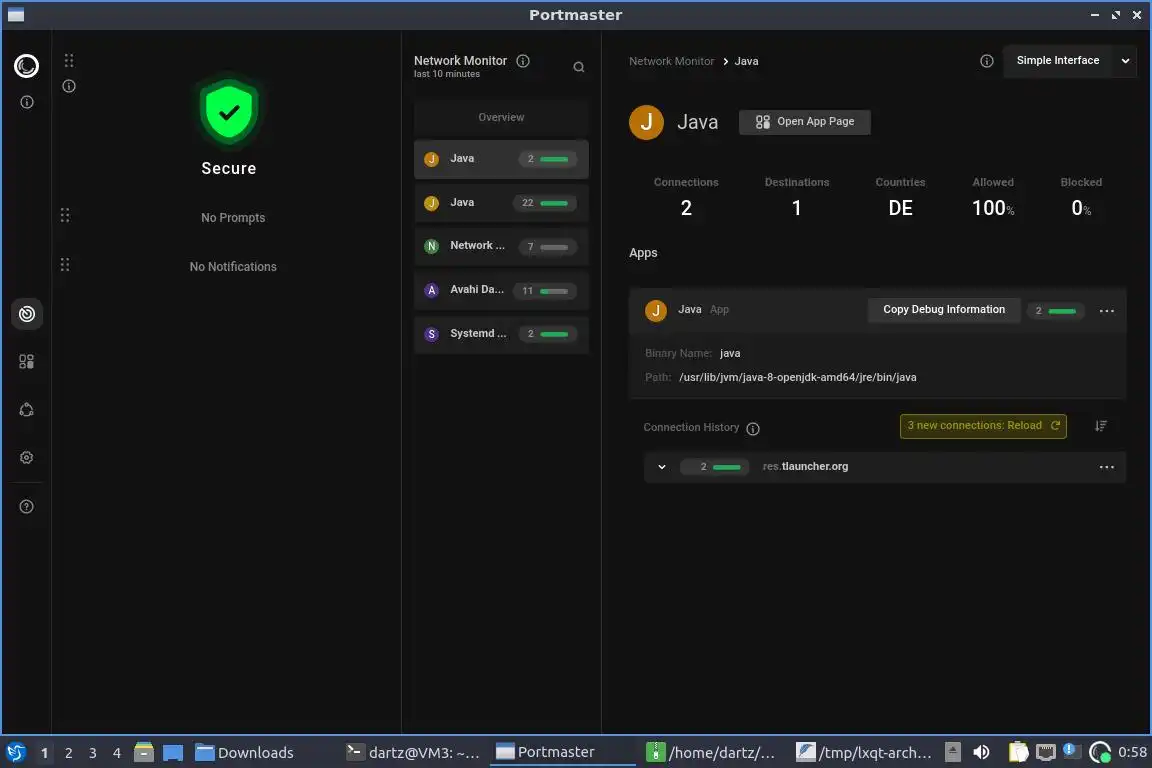This screenshot has width=1152, height=768.
Task: Click the drag handle next to No Notifications
Action: click(65, 265)
